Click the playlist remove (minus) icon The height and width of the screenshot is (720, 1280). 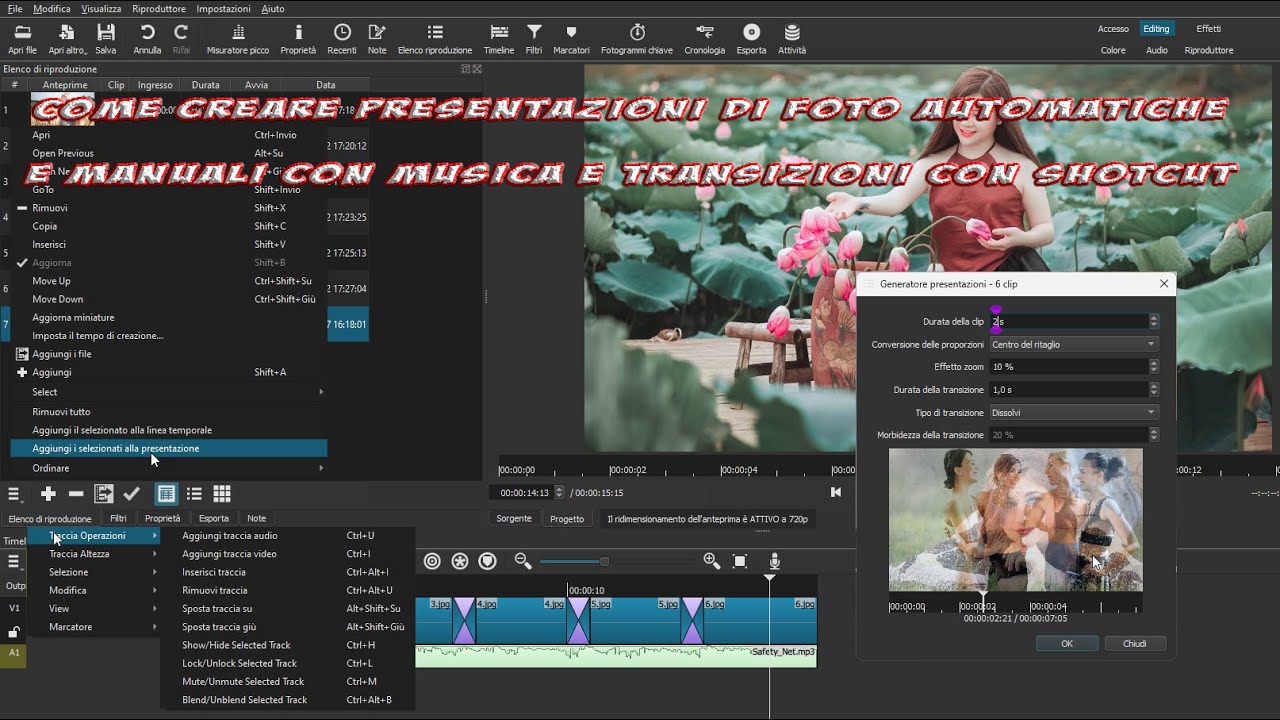(x=76, y=494)
